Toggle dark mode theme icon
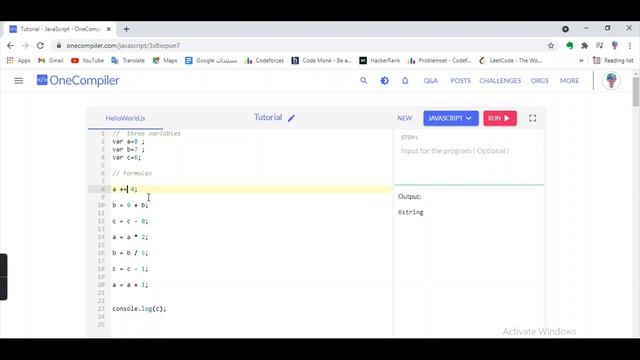The image size is (640, 360). 384,80
